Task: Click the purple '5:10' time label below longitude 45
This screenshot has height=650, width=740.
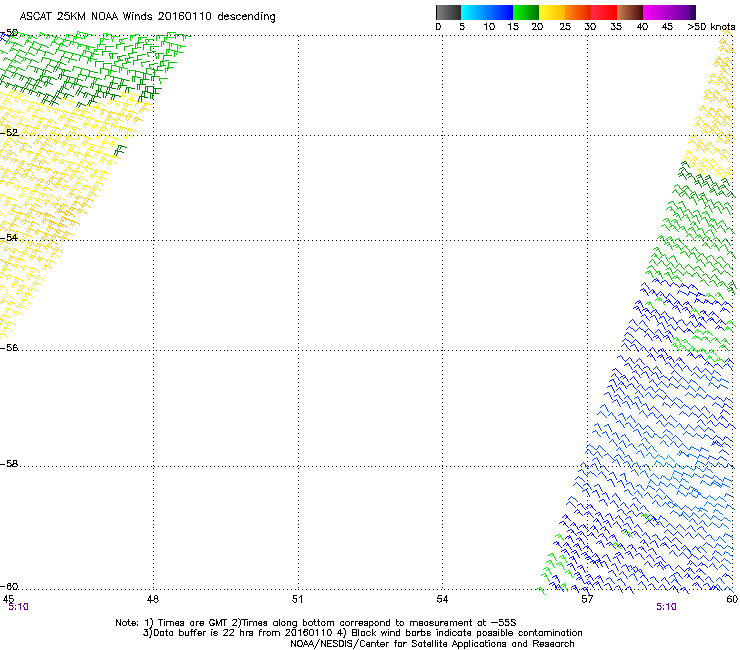Action: (18, 607)
